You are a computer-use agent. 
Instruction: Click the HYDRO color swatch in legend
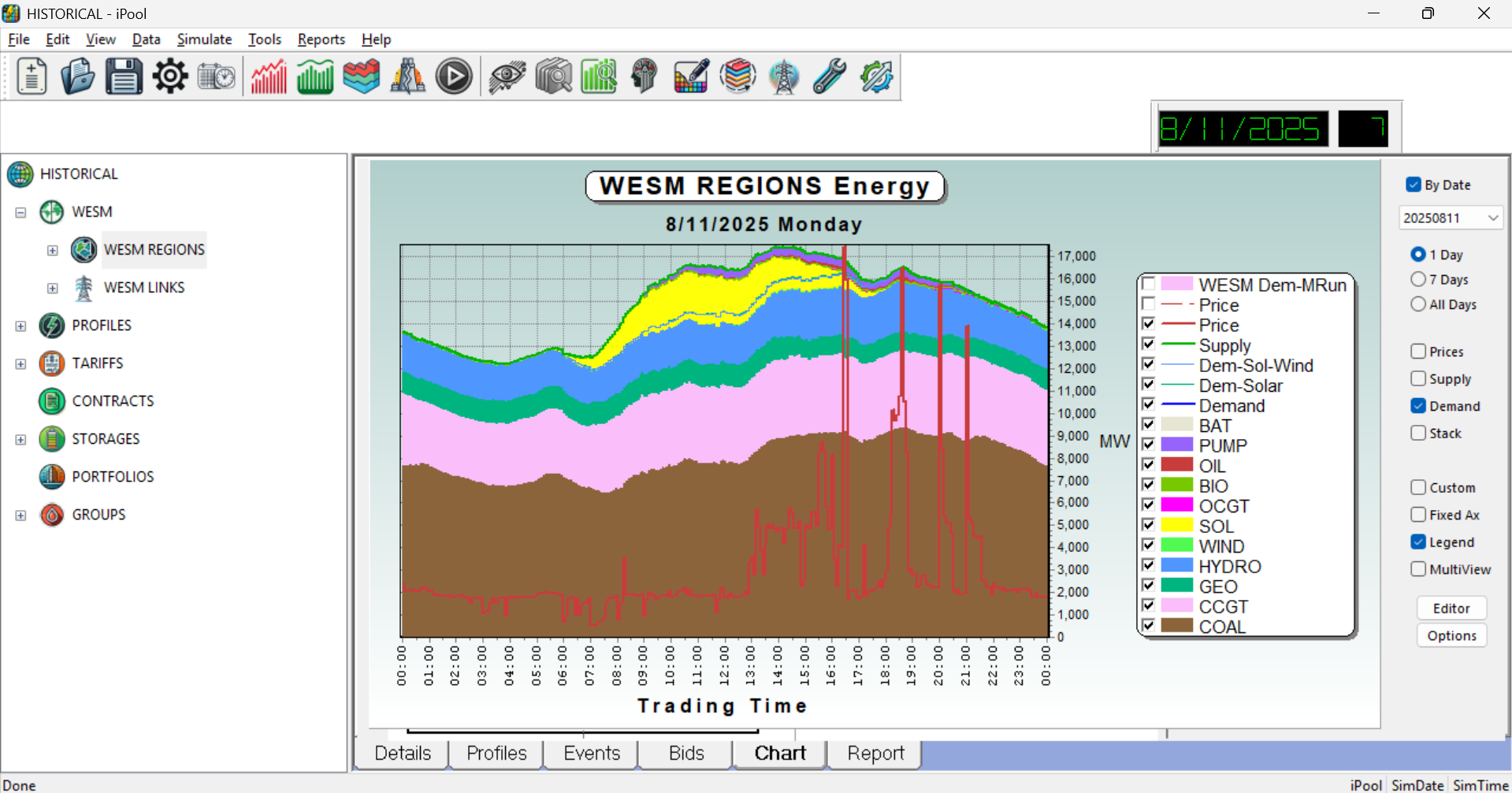1176,566
